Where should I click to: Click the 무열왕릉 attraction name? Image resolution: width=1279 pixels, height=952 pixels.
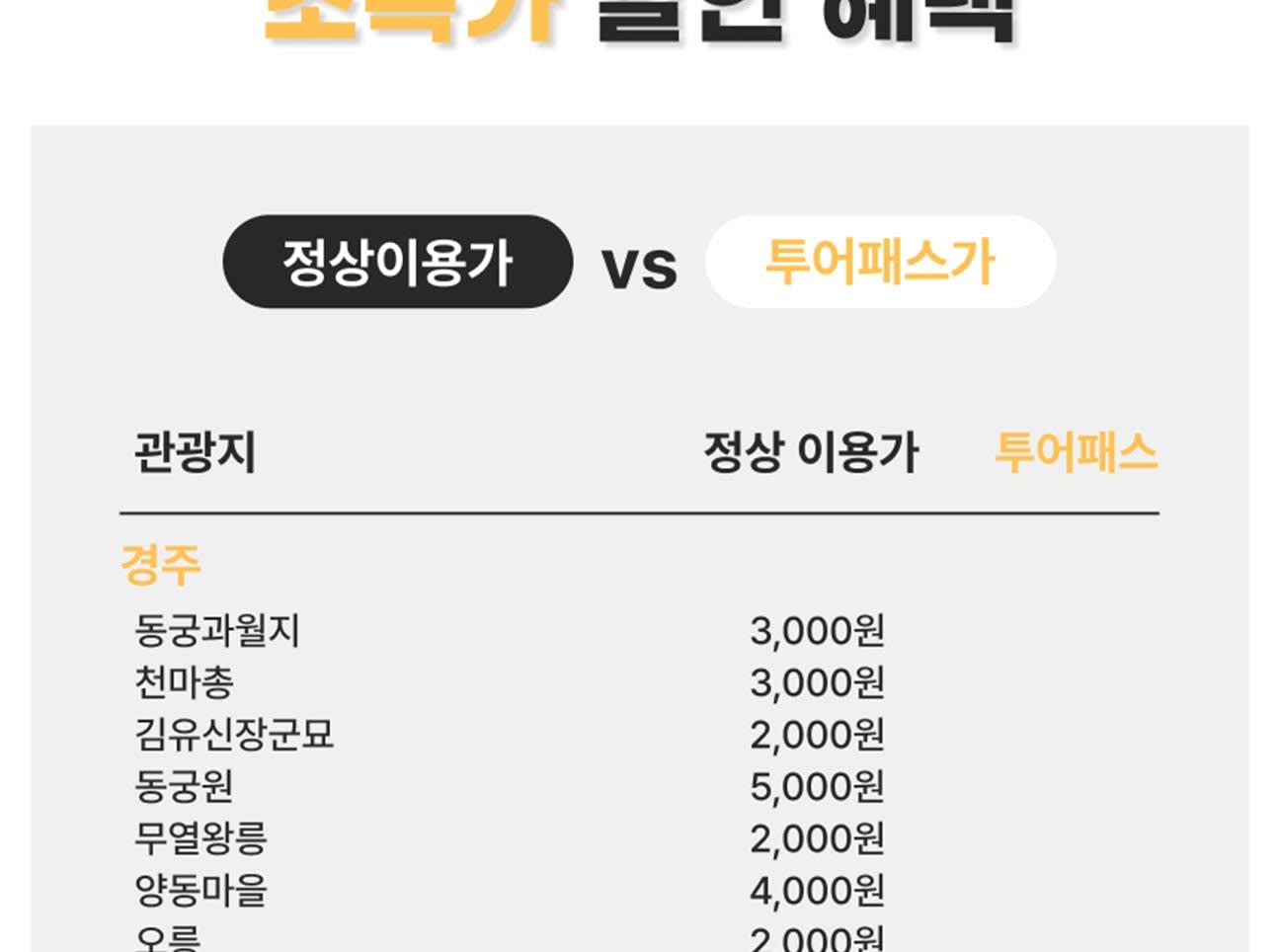tap(200, 839)
